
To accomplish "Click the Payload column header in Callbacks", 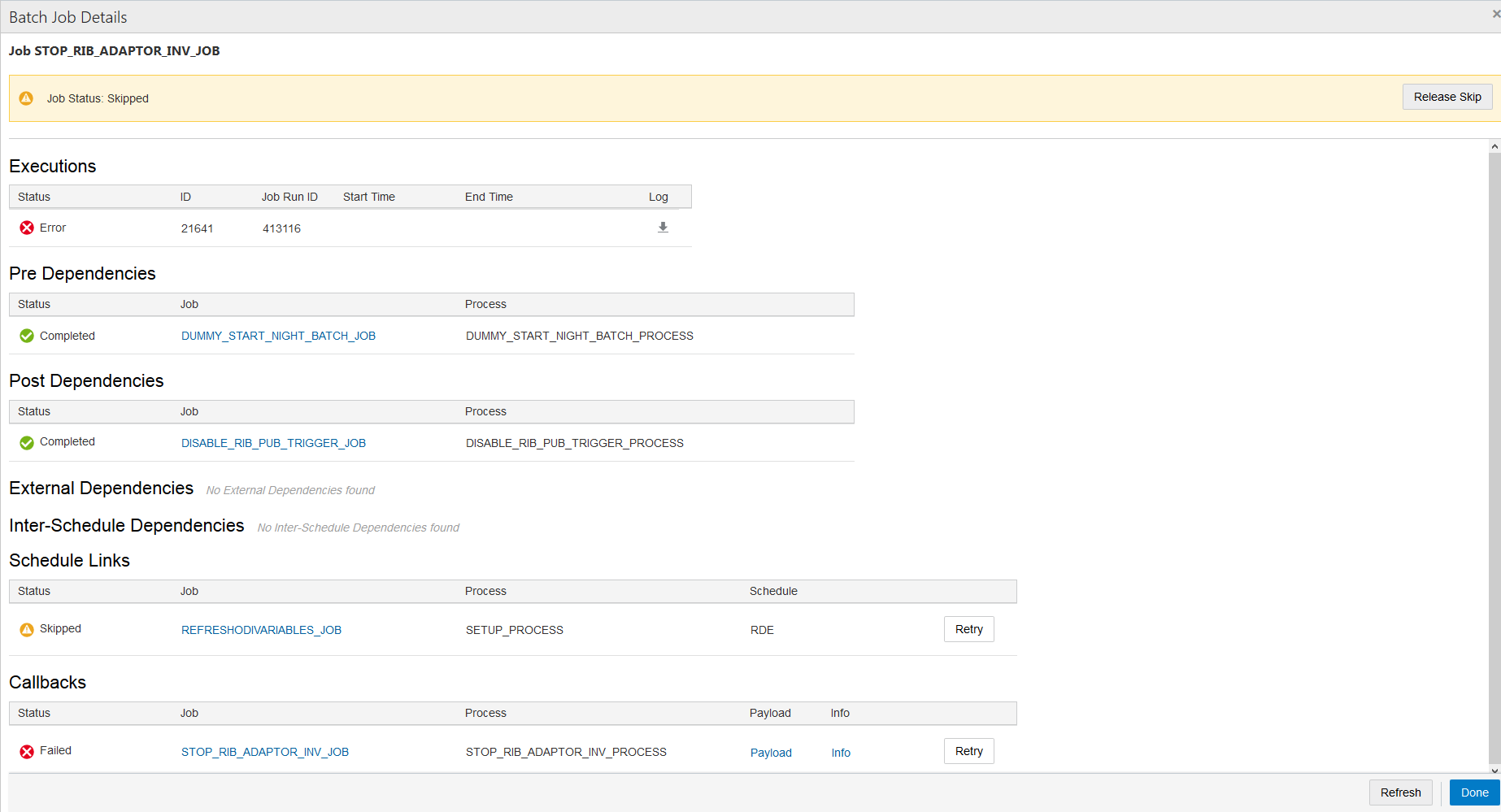I will click(770, 713).
